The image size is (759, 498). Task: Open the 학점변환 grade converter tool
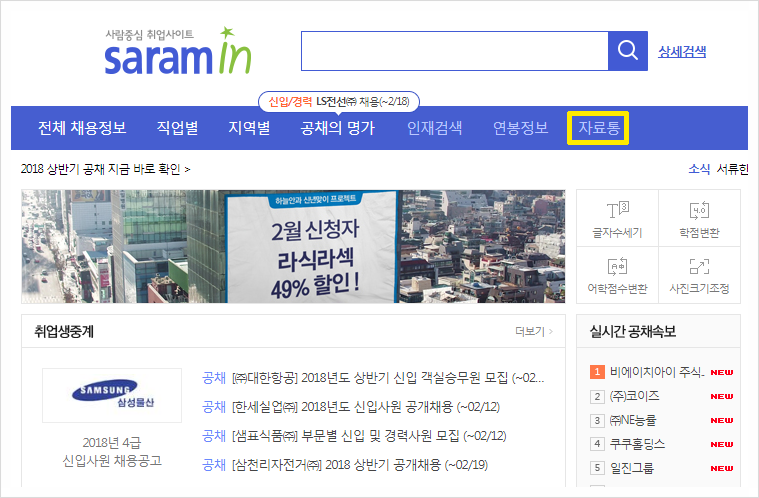click(699, 219)
